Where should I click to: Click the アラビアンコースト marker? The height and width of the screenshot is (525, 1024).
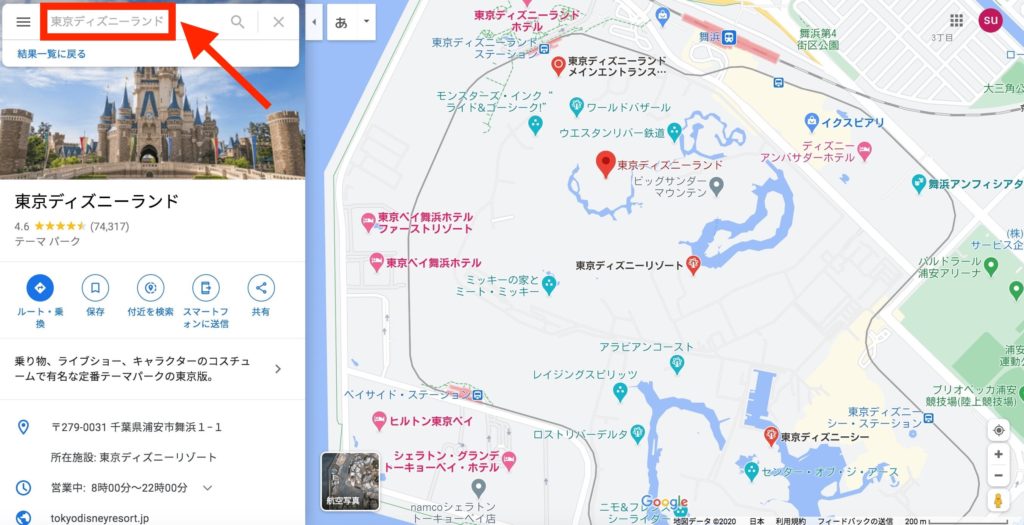coord(677,364)
